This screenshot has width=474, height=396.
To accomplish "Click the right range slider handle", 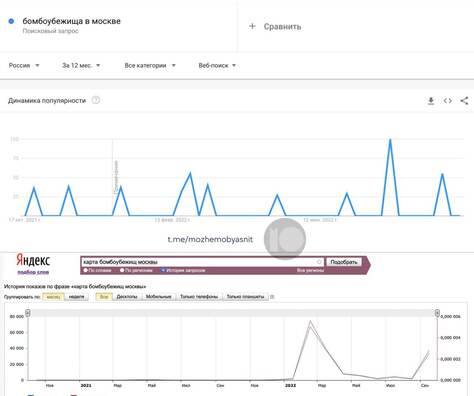I will point(437,313).
